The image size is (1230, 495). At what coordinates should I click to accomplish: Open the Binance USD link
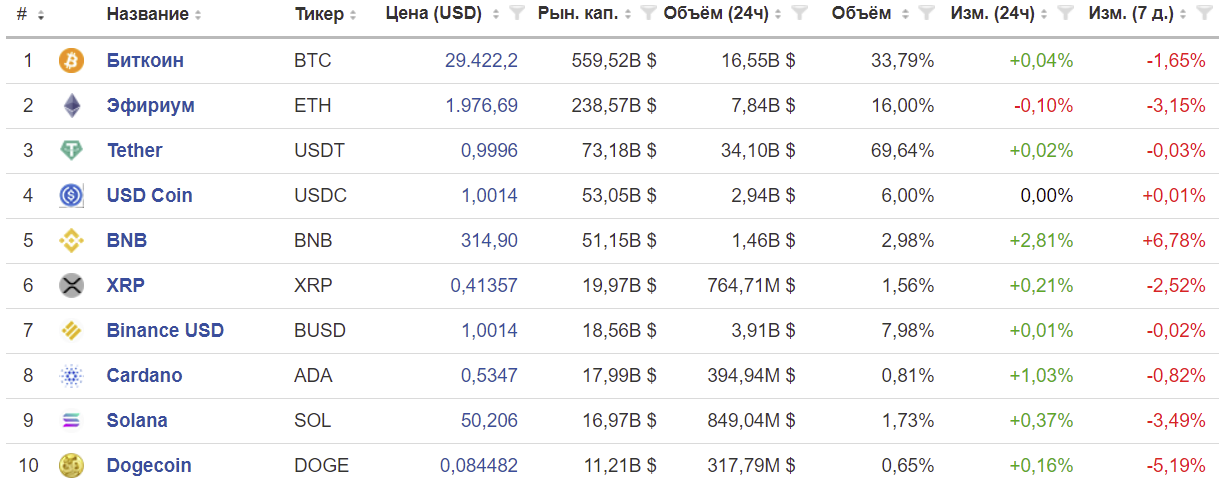(165, 331)
